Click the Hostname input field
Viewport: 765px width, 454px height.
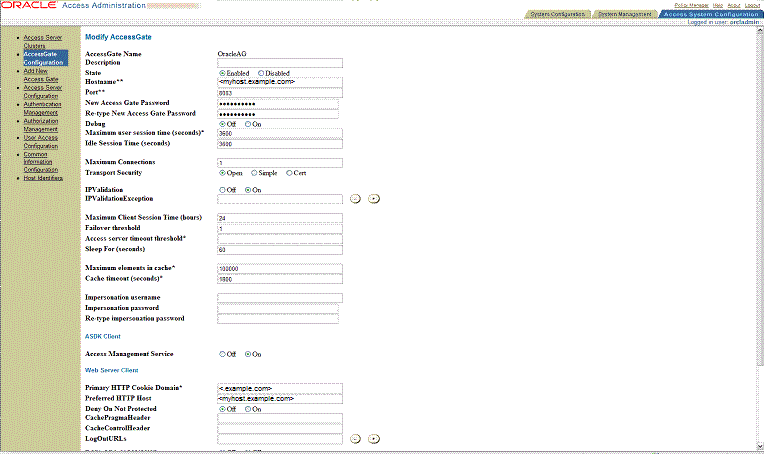coord(280,82)
